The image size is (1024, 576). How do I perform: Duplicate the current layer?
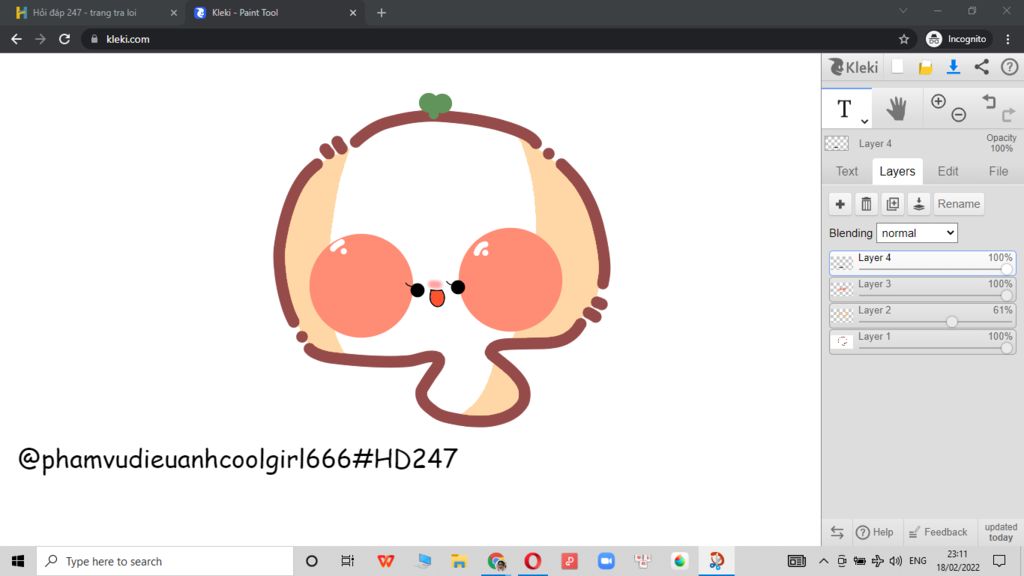tap(892, 204)
